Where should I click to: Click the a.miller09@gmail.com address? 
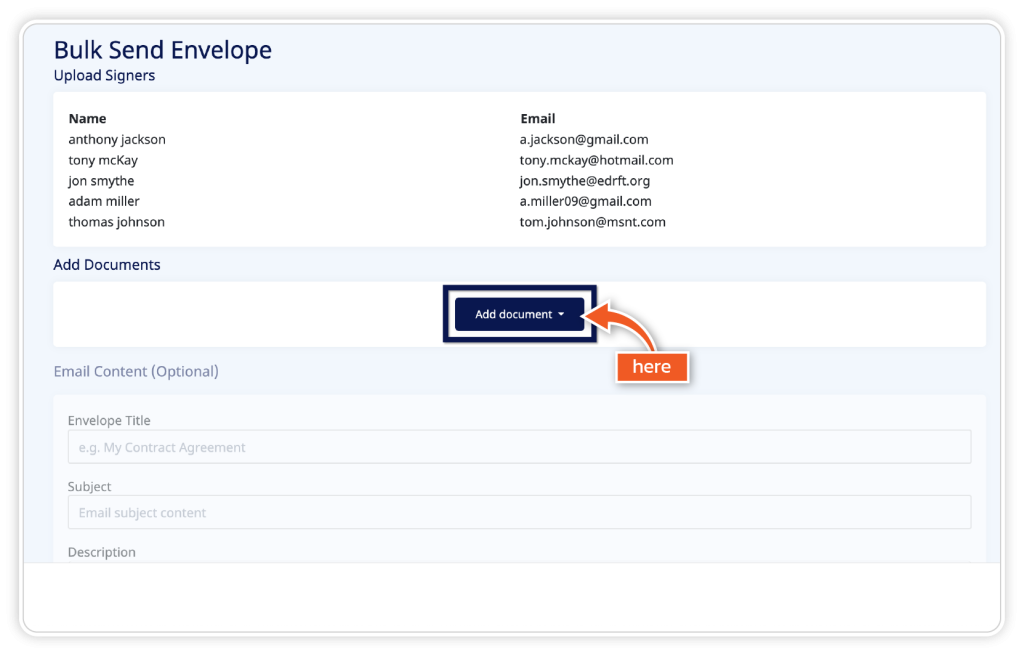click(585, 201)
